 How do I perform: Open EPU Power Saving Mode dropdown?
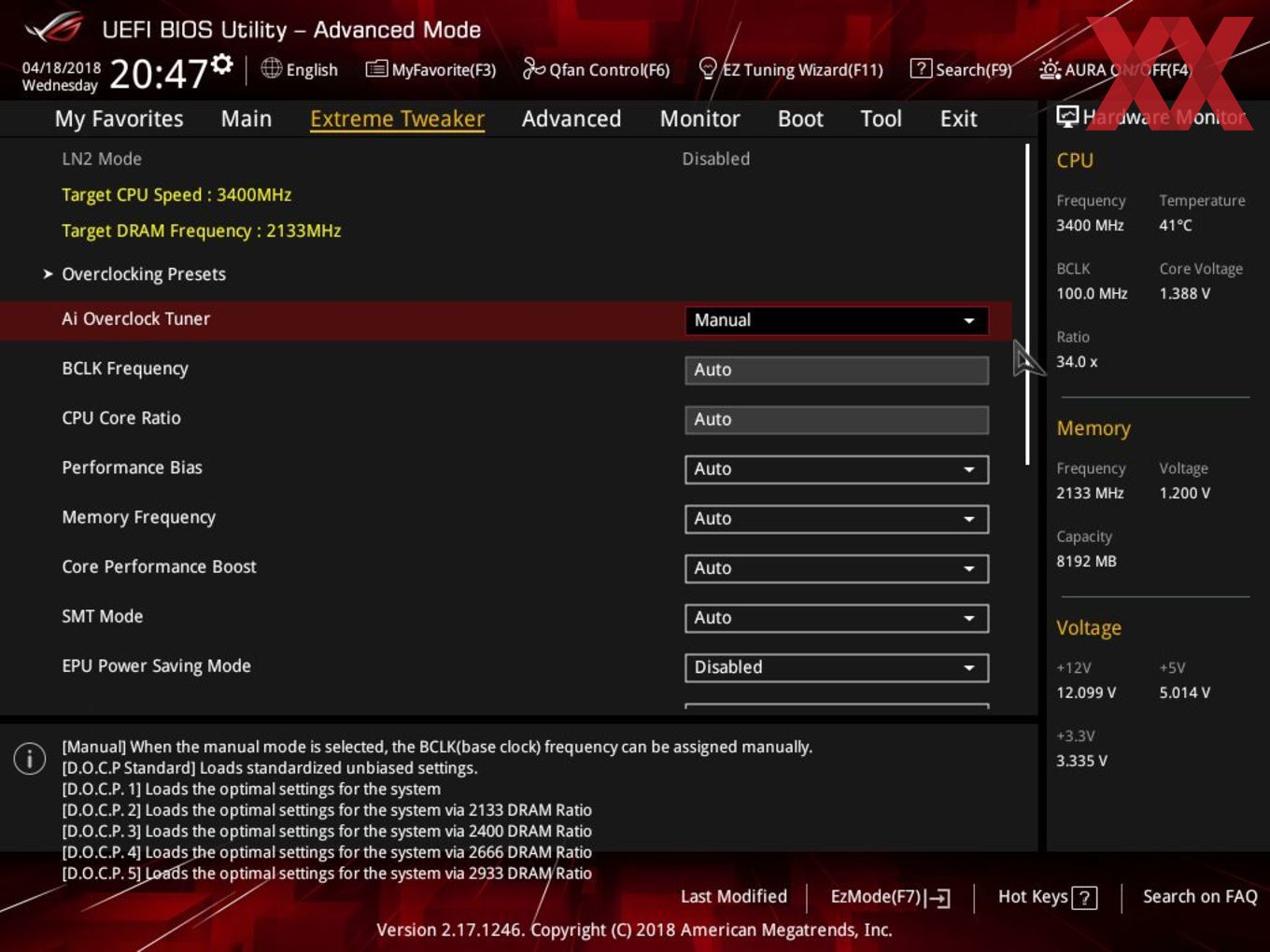(837, 667)
